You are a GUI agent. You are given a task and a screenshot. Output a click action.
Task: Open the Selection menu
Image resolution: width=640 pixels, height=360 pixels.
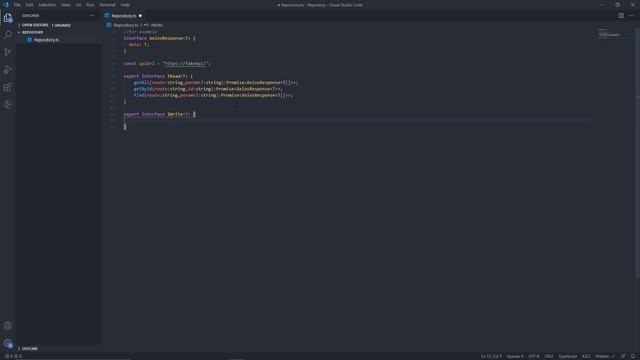[47, 5]
